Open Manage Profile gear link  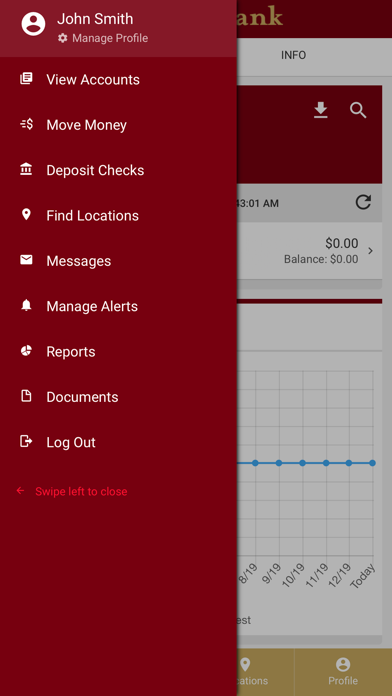pyautogui.click(x=103, y=38)
